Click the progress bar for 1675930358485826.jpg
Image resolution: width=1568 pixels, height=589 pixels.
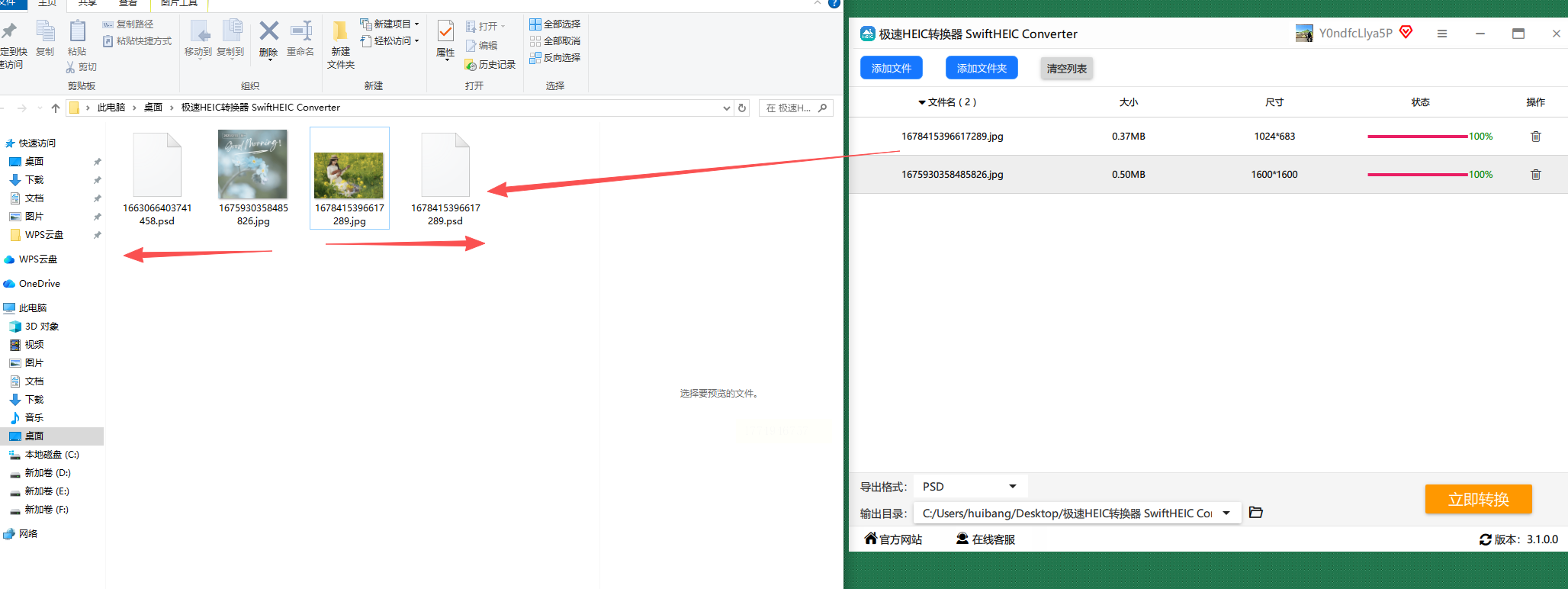(x=1418, y=175)
